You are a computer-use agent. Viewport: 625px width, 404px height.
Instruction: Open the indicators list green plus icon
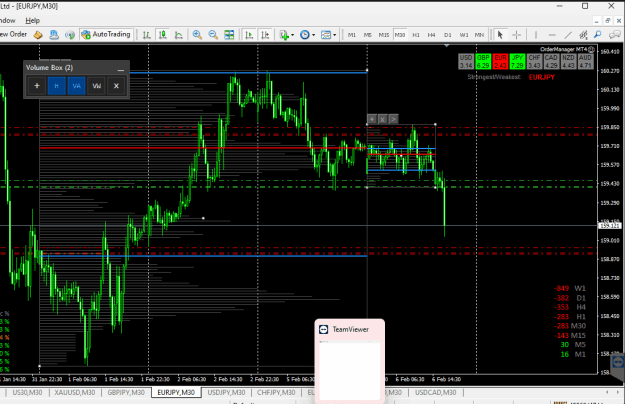pyautogui.click(x=284, y=35)
